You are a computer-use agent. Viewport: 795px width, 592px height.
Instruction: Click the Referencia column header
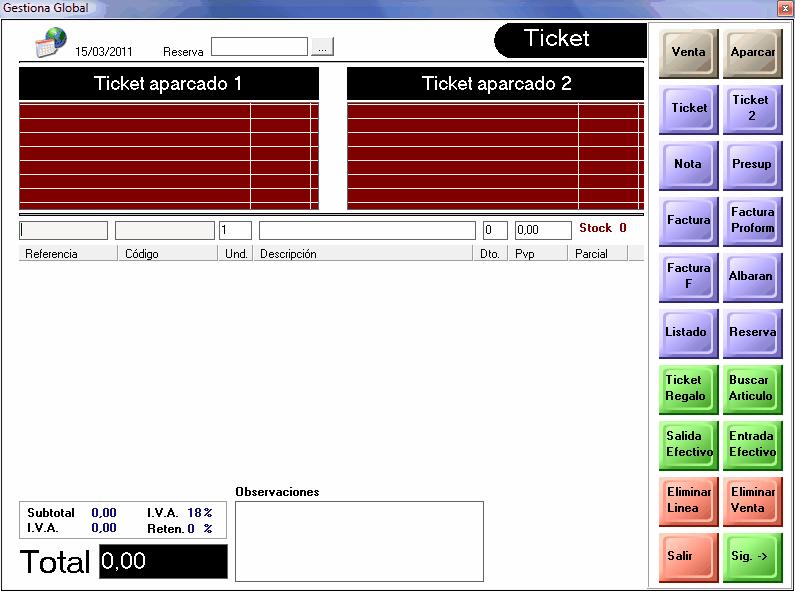(68, 253)
